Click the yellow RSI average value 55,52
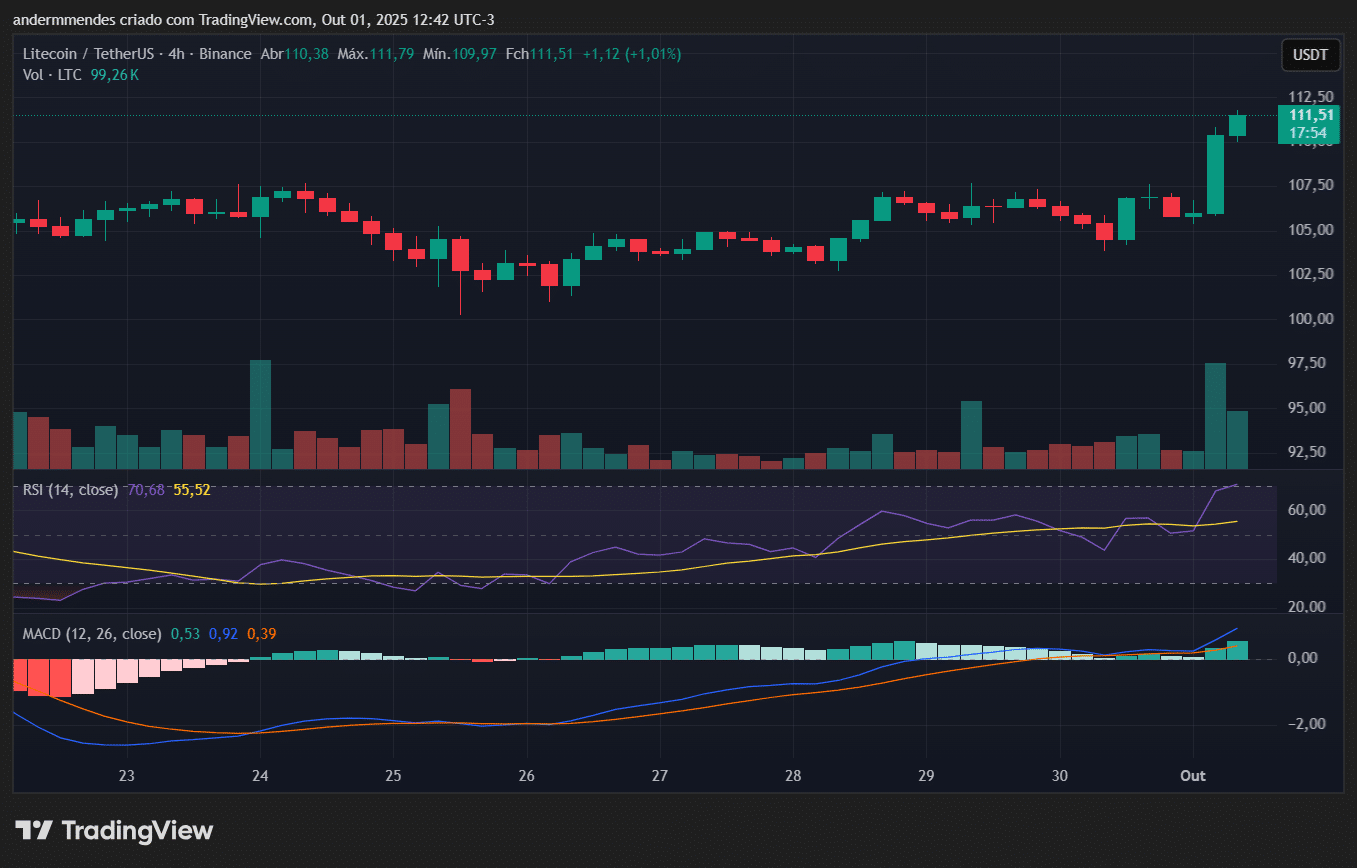The width and height of the screenshot is (1357, 868). click(192, 490)
